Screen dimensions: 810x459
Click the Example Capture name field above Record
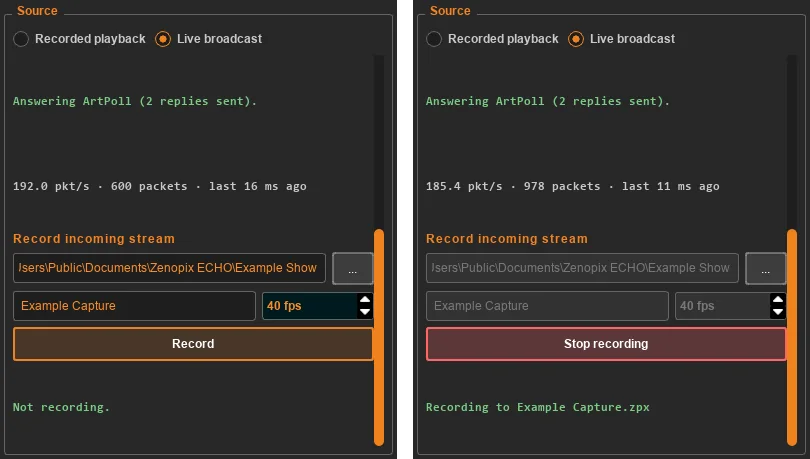tap(134, 306)
